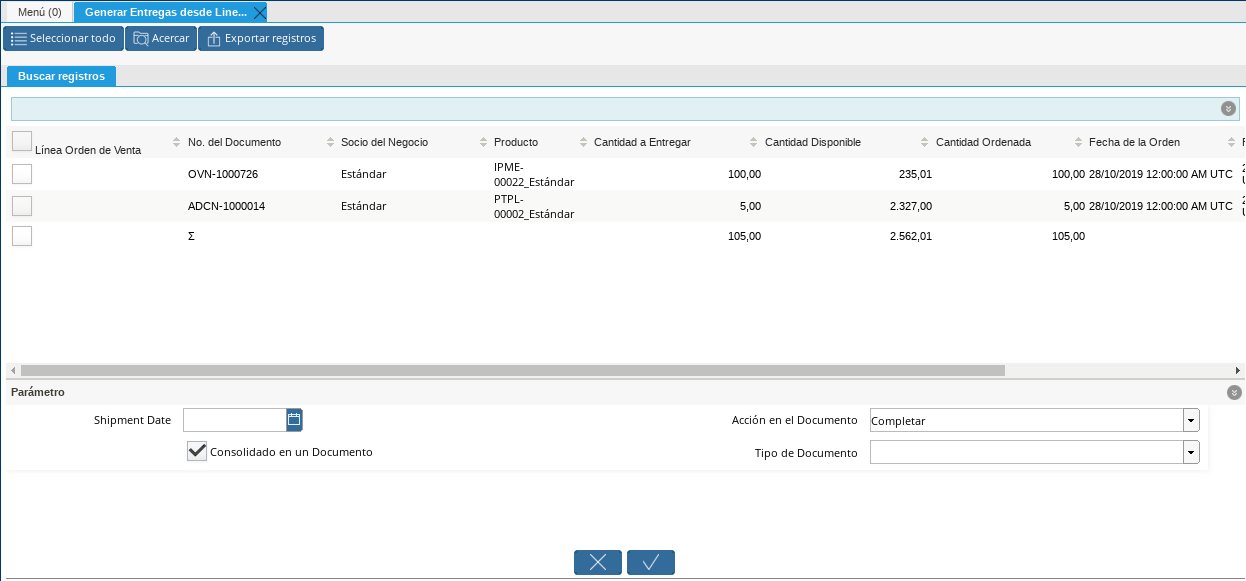The width and height of the screenshot is (1246, 581).
Task: Open the Acción en el Documento dropdown
Action: pos(1191,421)
